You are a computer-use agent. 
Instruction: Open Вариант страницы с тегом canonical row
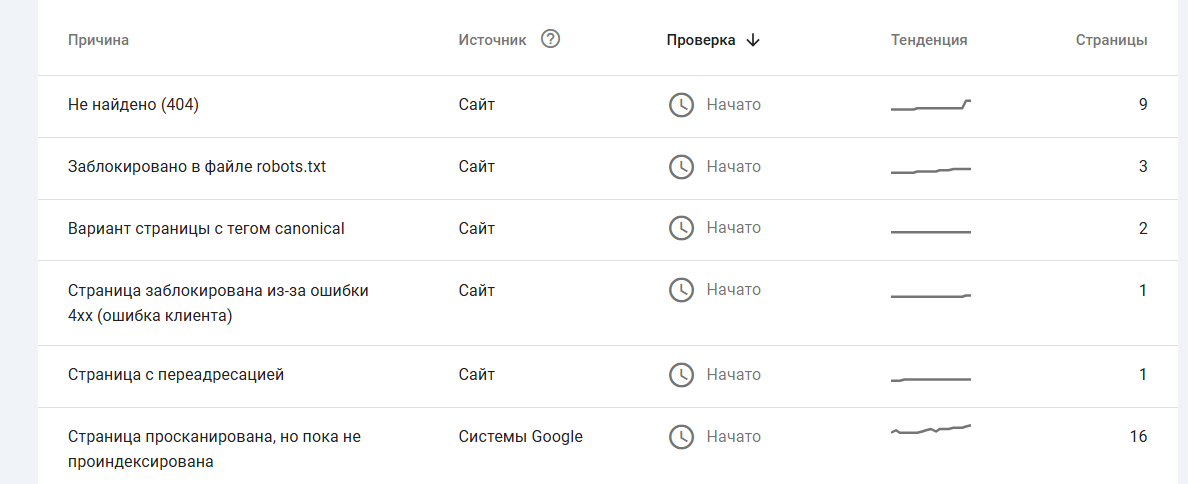(205, 229)
